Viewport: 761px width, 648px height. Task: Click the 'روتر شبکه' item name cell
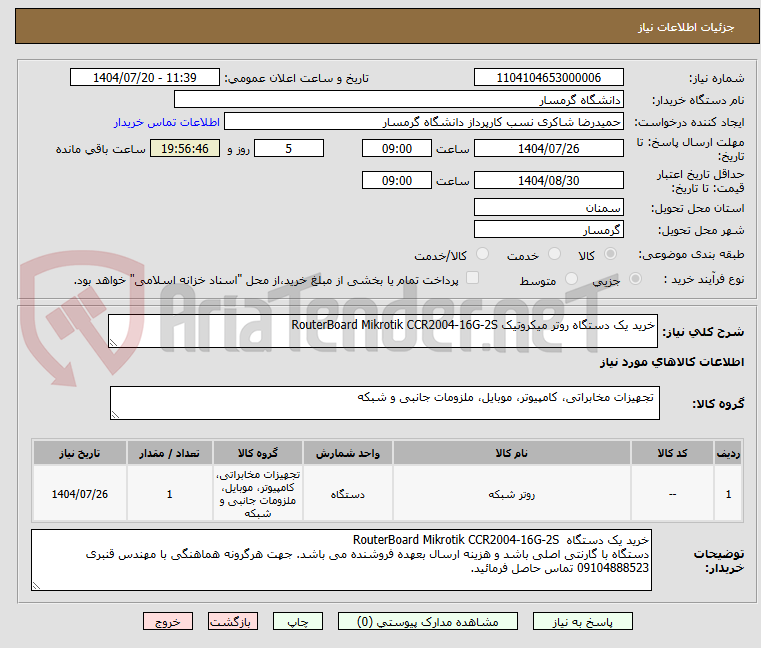tap(512, 494)
